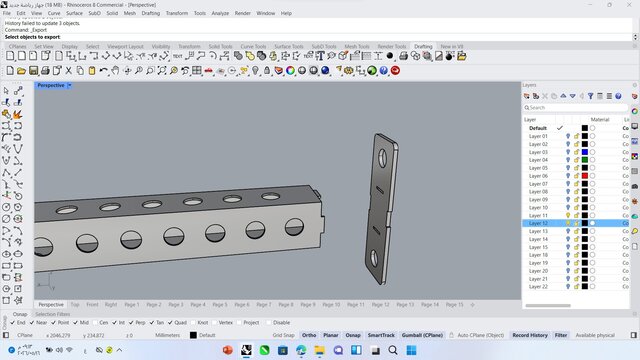Toggle visibility bulb for Layer 03

coord(568,152)
